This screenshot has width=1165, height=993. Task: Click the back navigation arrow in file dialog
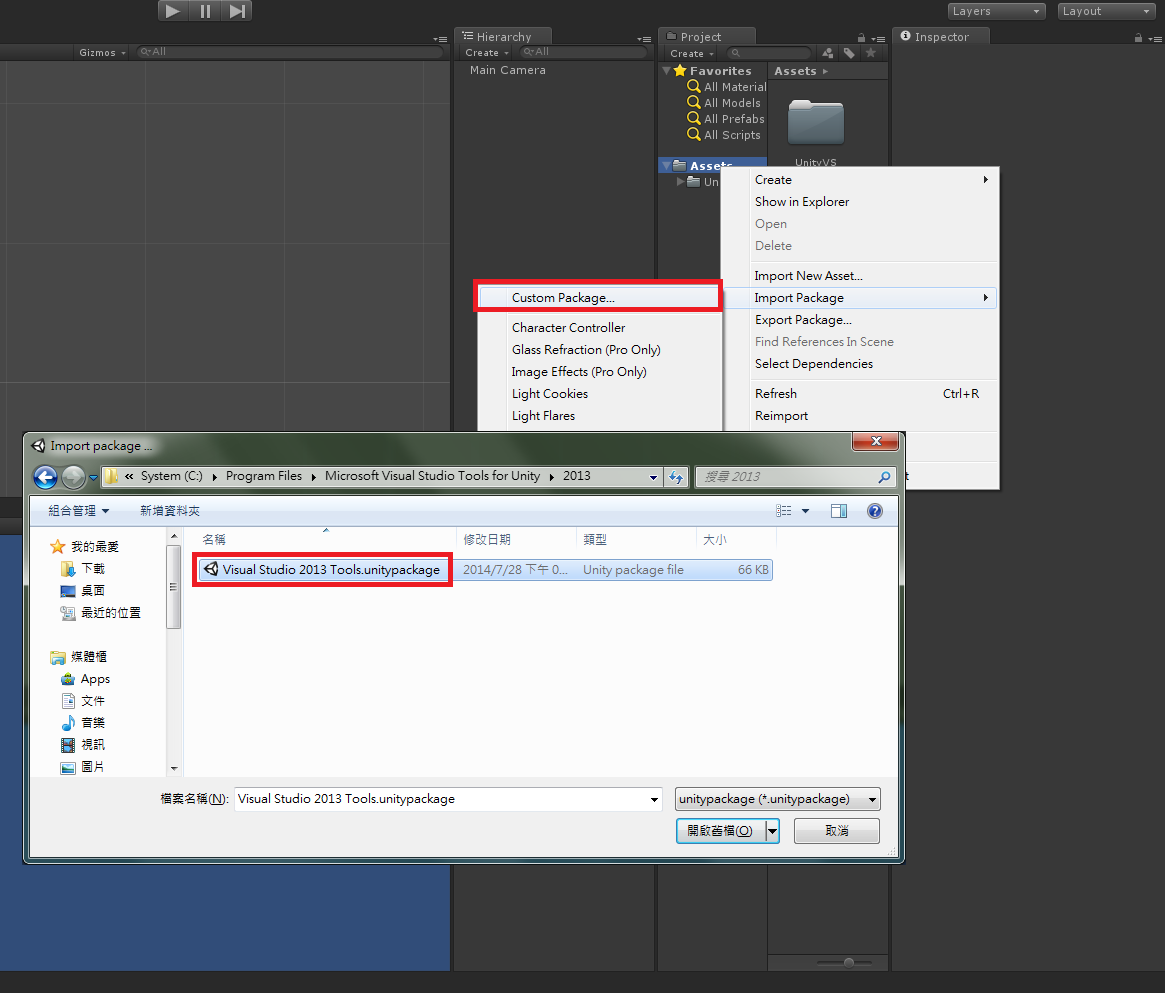[x=44, y=477]
